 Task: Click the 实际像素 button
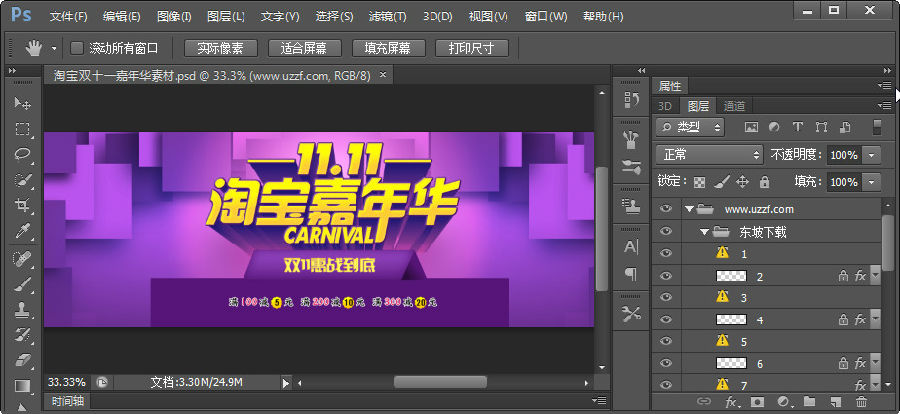point(220,48)
